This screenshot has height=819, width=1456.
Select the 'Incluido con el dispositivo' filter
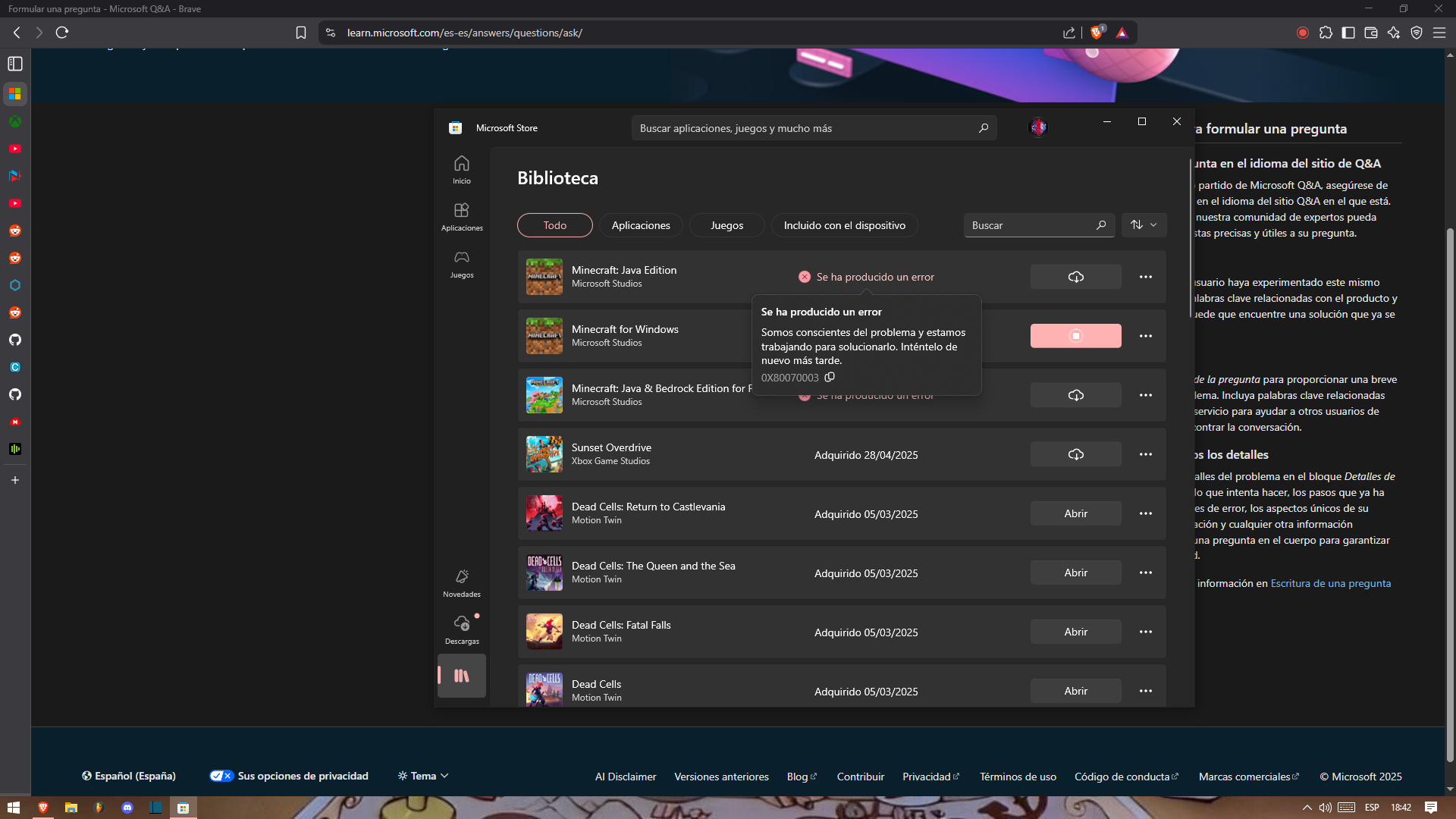click(844, 225)
